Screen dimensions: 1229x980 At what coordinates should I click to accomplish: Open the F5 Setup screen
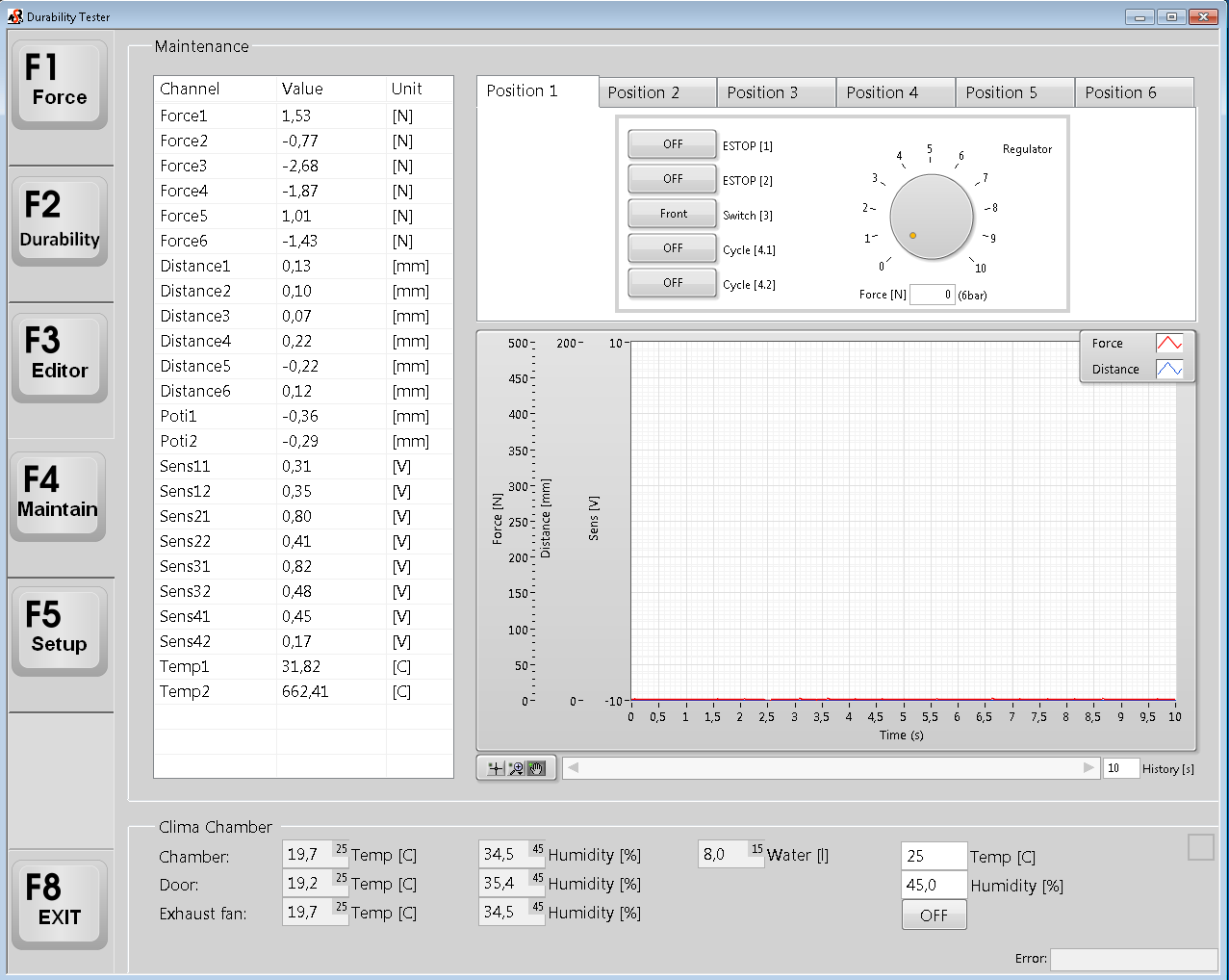coord(60,631)
